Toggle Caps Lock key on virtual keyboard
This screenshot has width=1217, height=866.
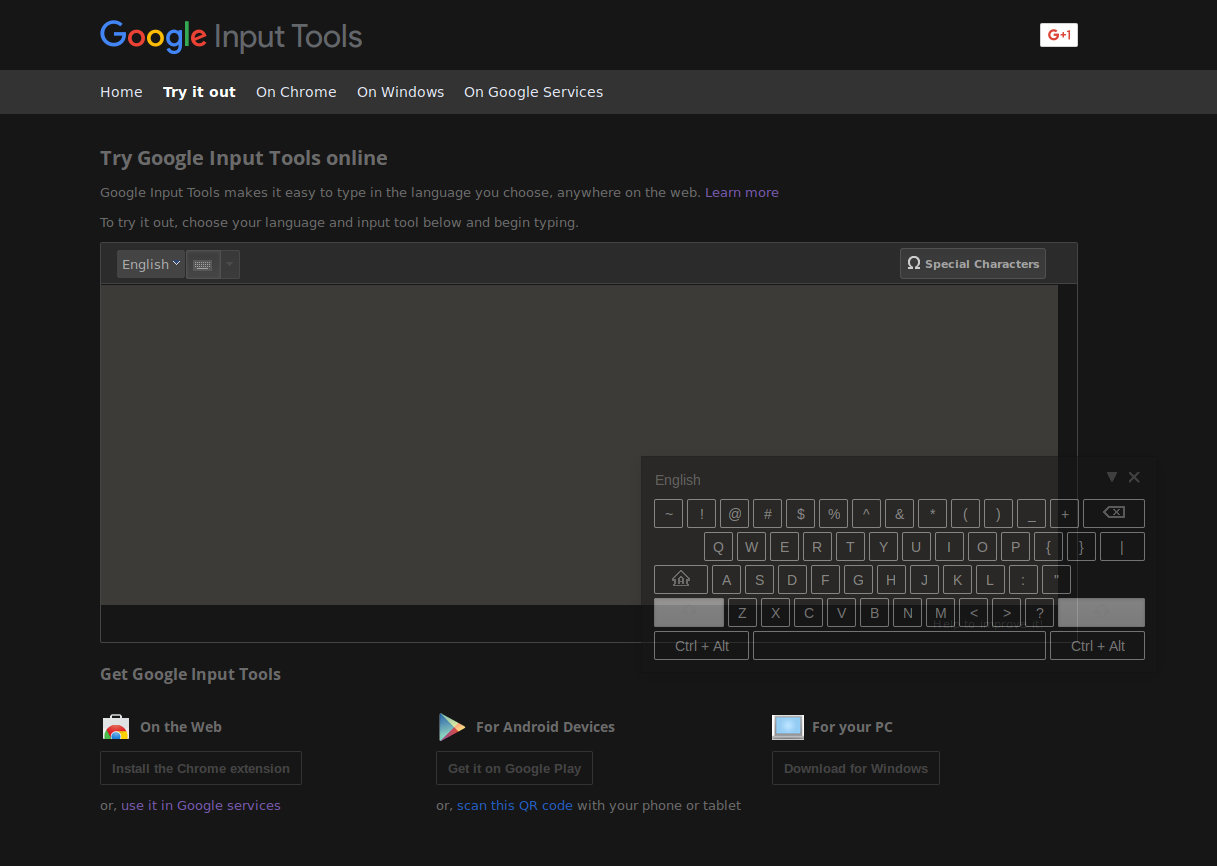[x=681, y=579]
